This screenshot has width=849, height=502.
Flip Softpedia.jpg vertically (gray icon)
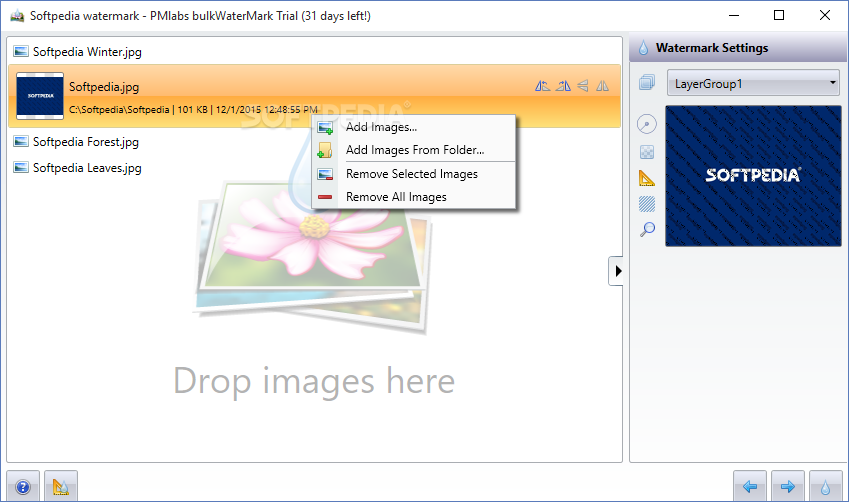tap(583, 86)
